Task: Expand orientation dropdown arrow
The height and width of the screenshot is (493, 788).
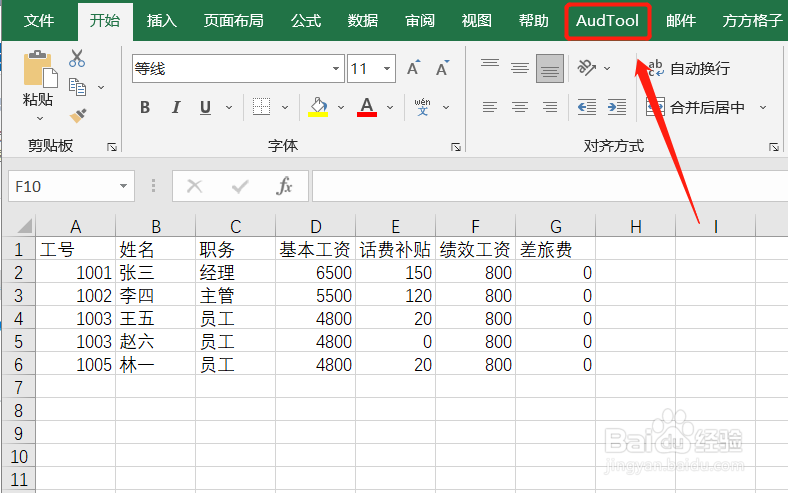Action: point(607,68)
